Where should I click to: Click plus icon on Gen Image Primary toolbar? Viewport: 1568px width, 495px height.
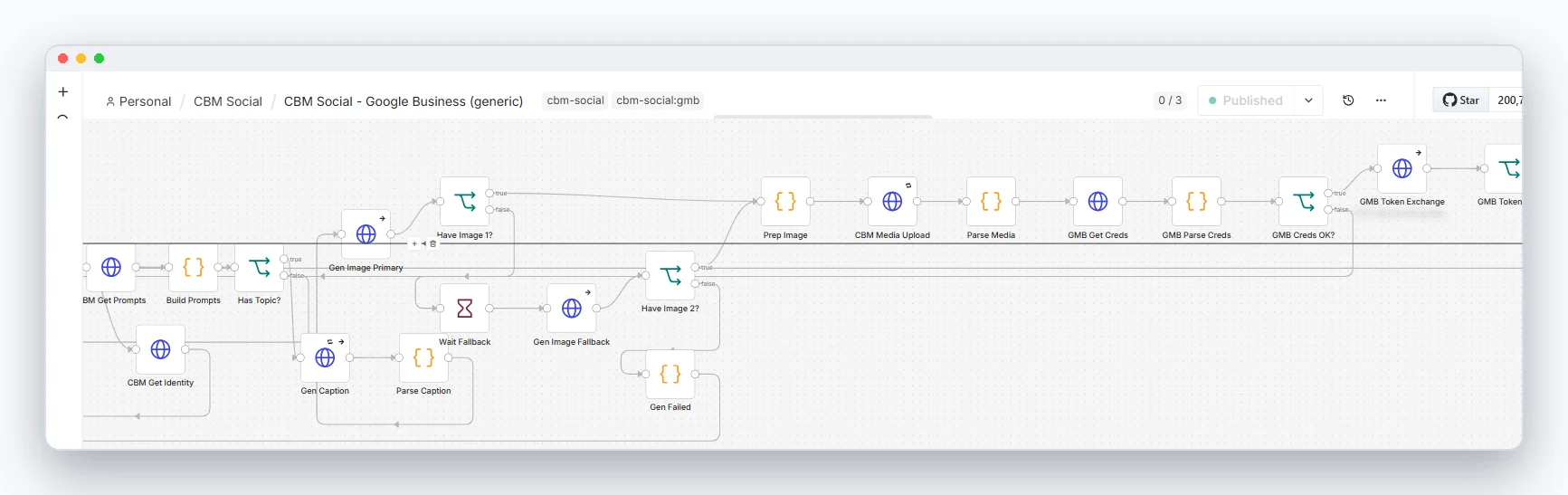tap(414, 243)
